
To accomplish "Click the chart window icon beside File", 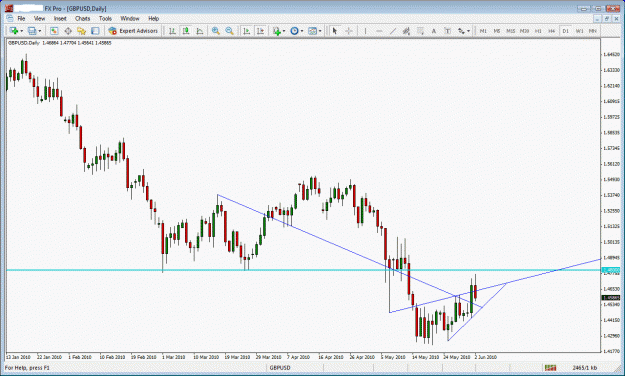I will tap(10, 18).
